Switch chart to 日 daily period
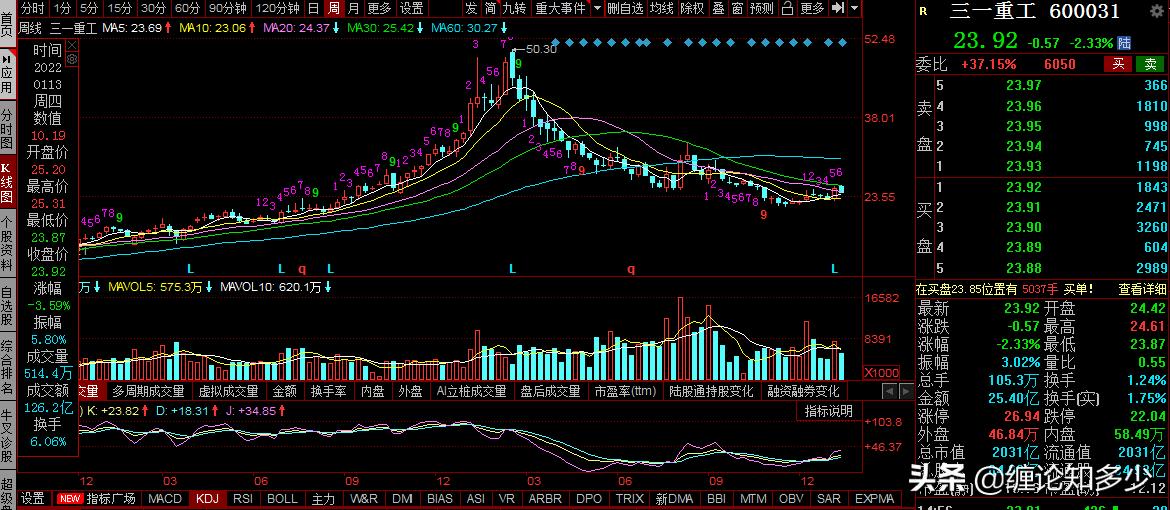This screenshot has width=1170, height=510. (313, 8)
